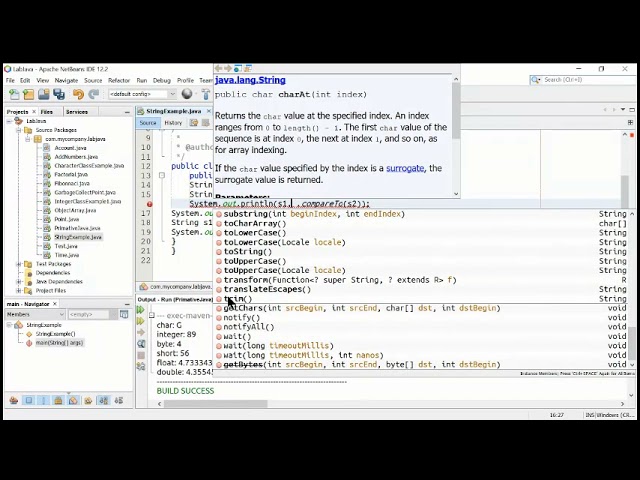The image size is (640, 480).
Task: Click magnifier icon in the Search box
Action: coord(536,80)
